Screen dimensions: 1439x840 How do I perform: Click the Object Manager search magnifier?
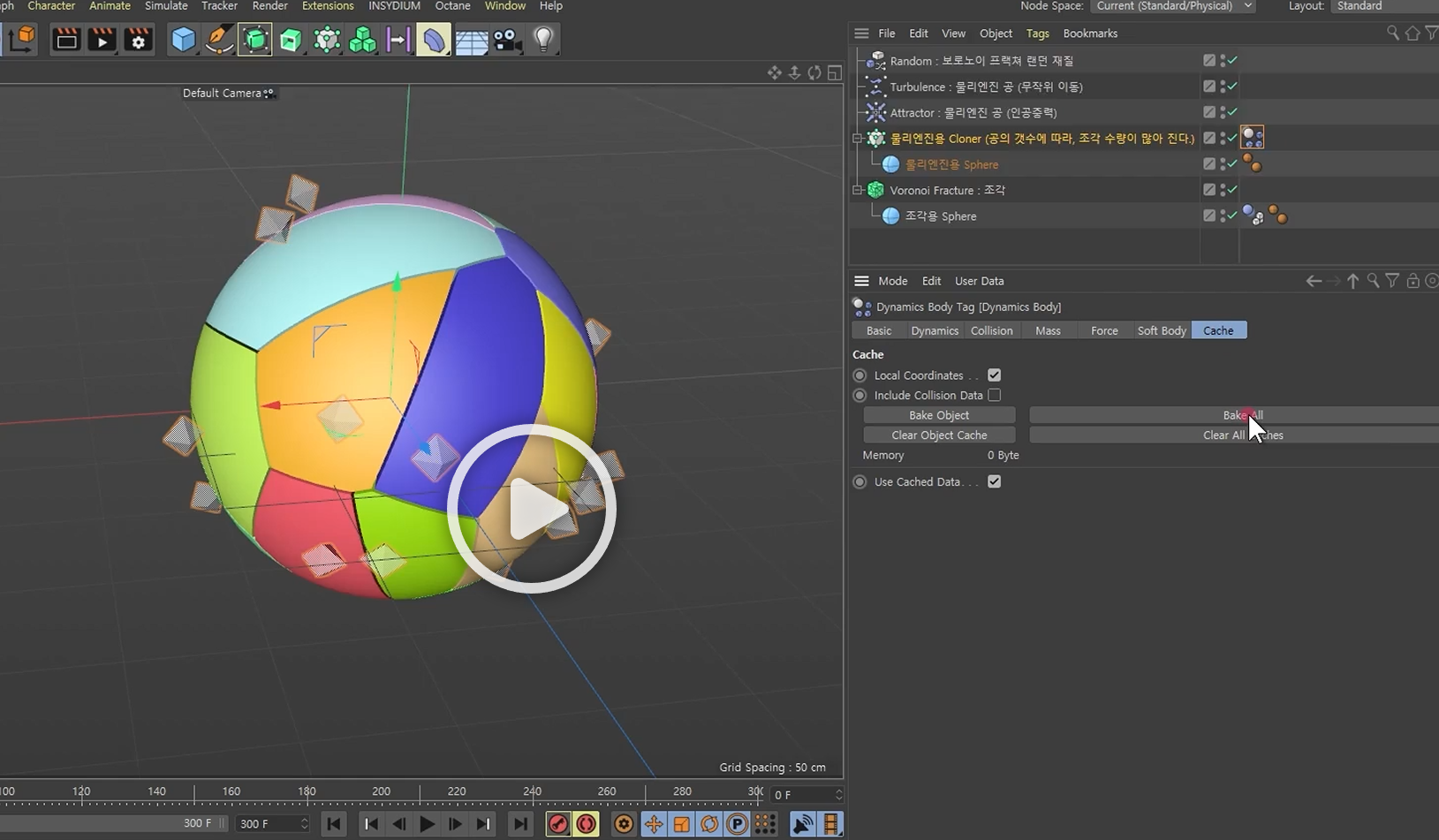pos(1393,33)
